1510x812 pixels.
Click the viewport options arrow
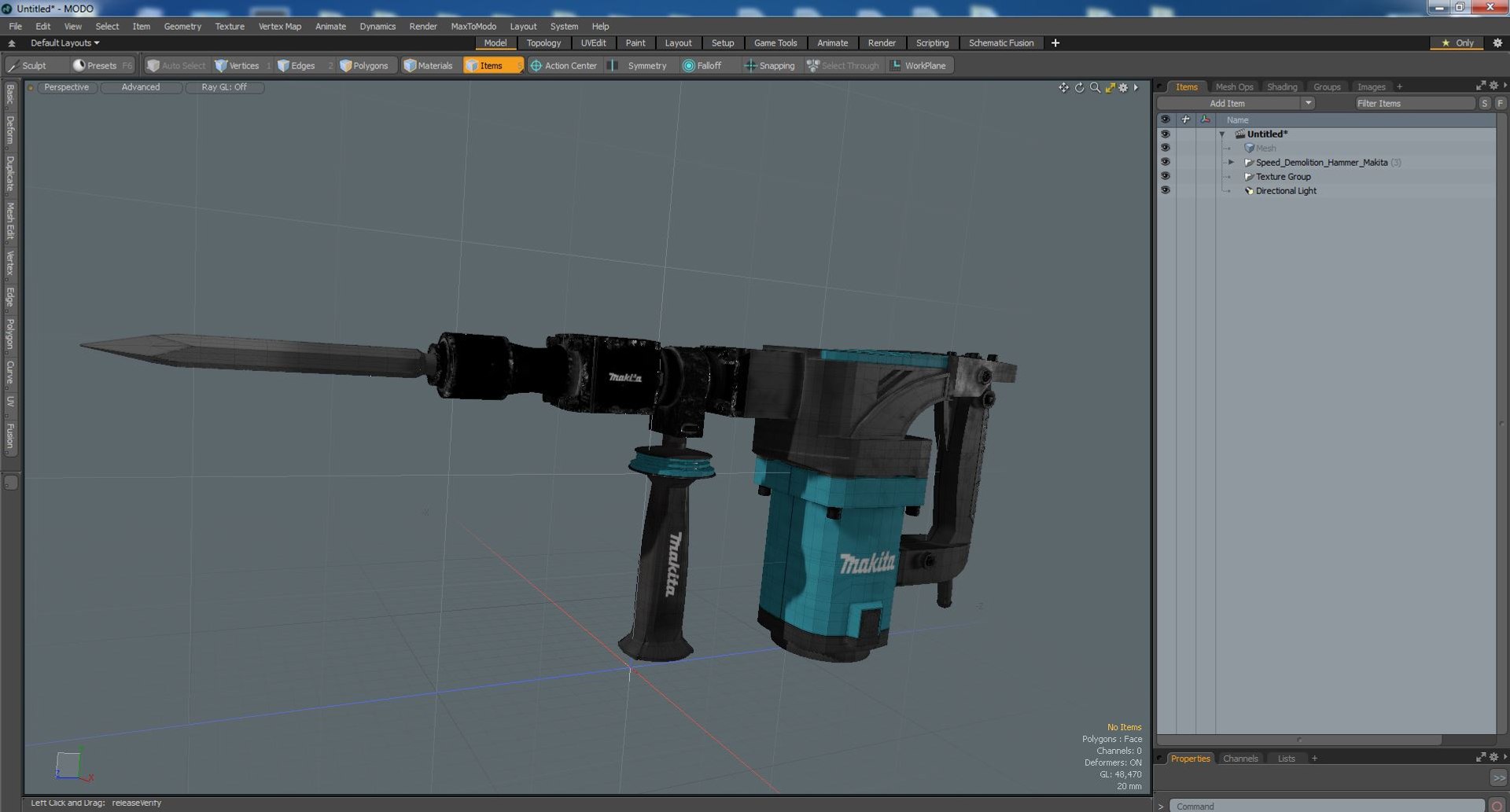point(1136,87)
